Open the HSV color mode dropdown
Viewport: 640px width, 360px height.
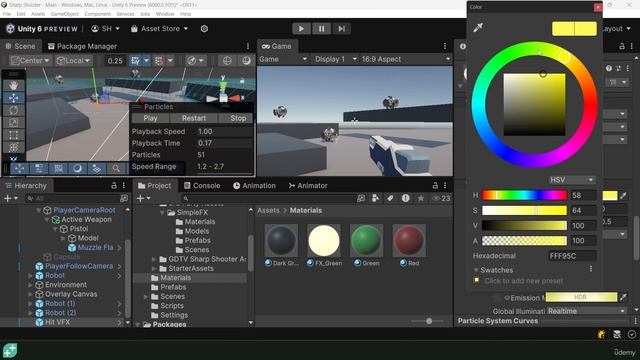pyautogui.click(x=571, y=180)
